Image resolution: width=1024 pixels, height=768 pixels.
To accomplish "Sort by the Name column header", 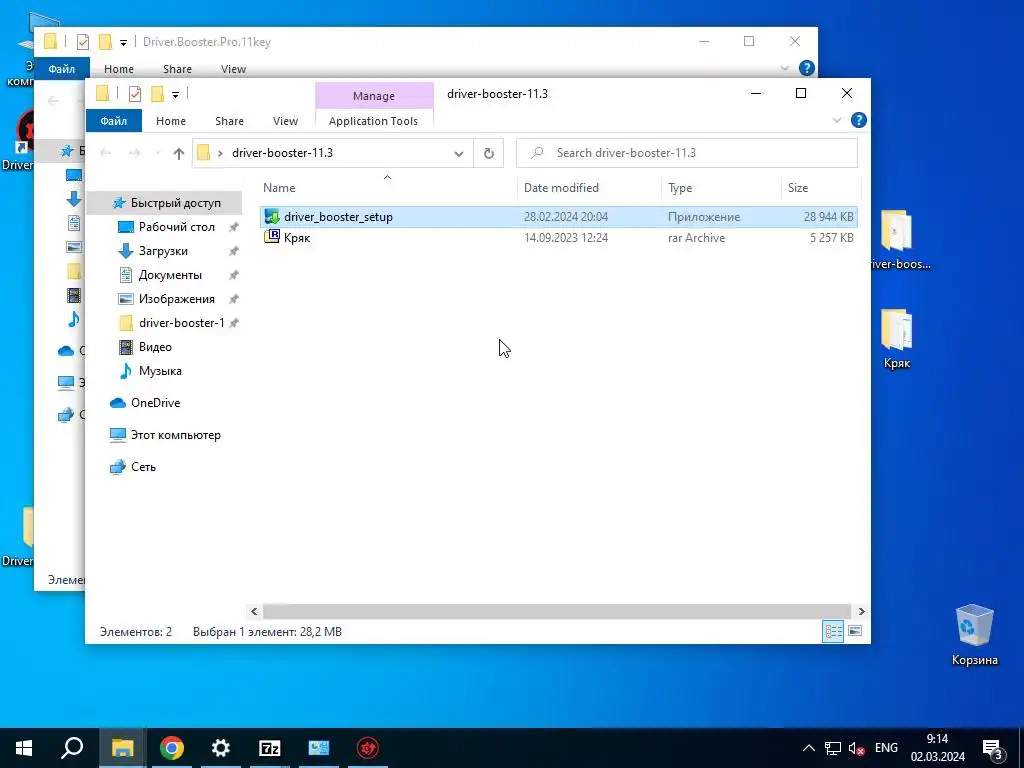I will pyautogui.click(x=388, y=187).
